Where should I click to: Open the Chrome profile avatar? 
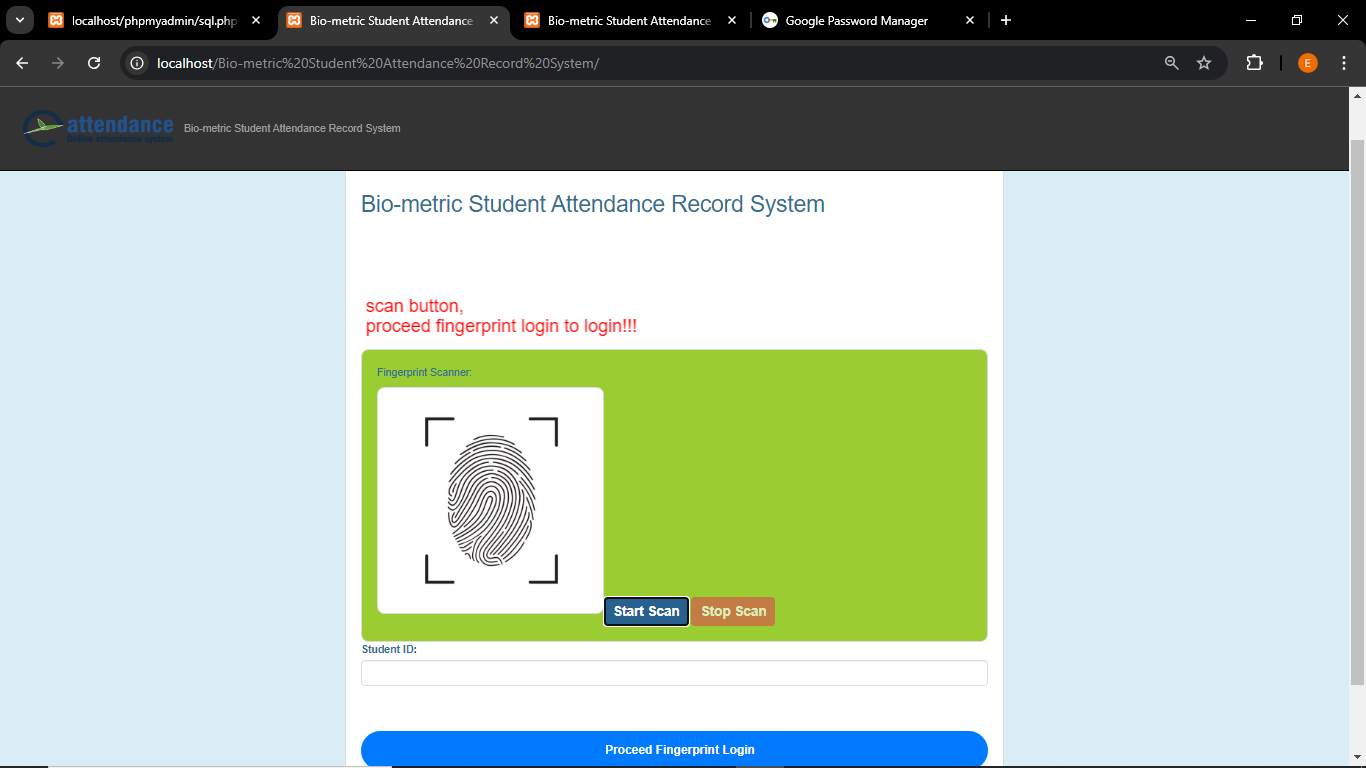coord(1308,63)
